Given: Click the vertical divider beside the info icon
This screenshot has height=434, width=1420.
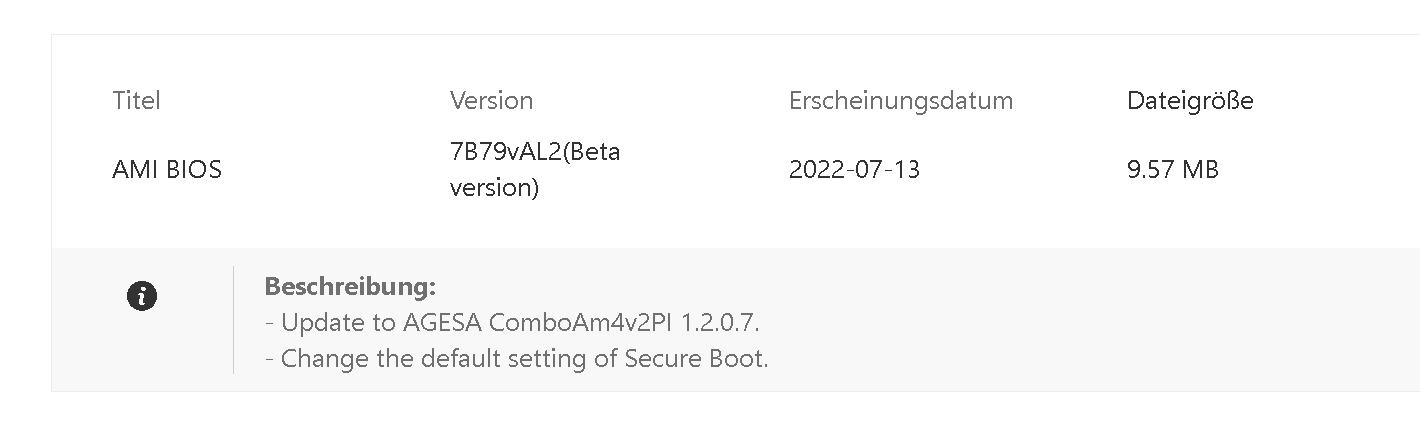Looking at the screenshot, I should point(233,320).
